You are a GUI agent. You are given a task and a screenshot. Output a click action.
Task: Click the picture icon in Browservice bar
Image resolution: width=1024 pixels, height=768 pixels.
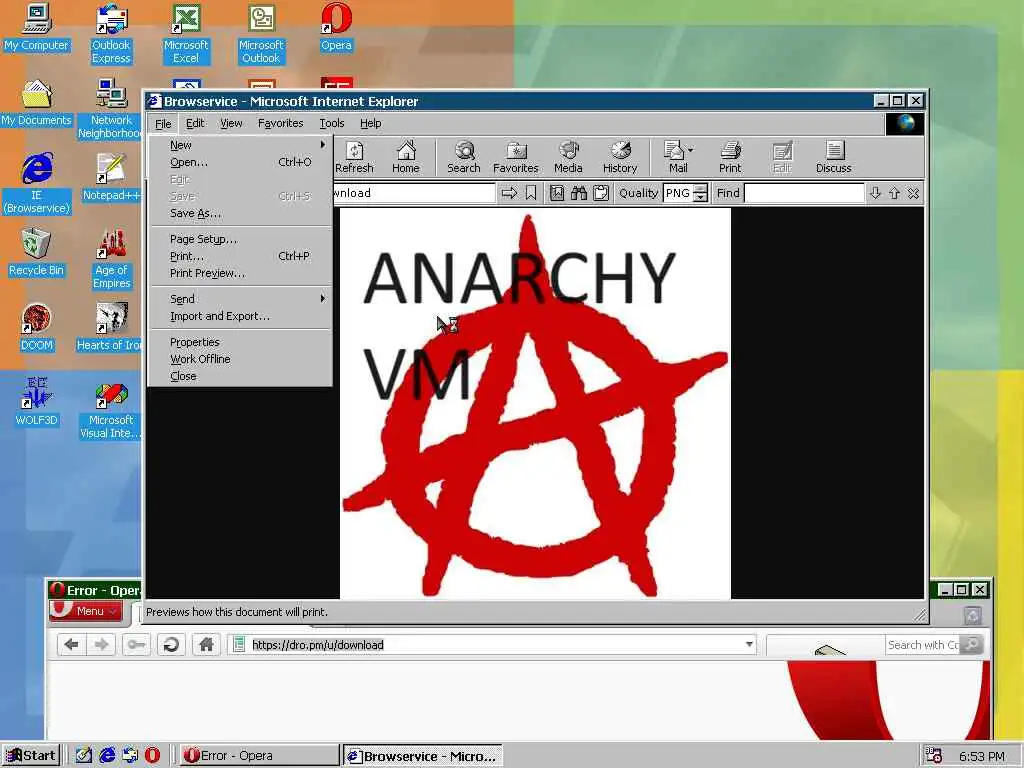pyautogui.click(x=556, y=193)
